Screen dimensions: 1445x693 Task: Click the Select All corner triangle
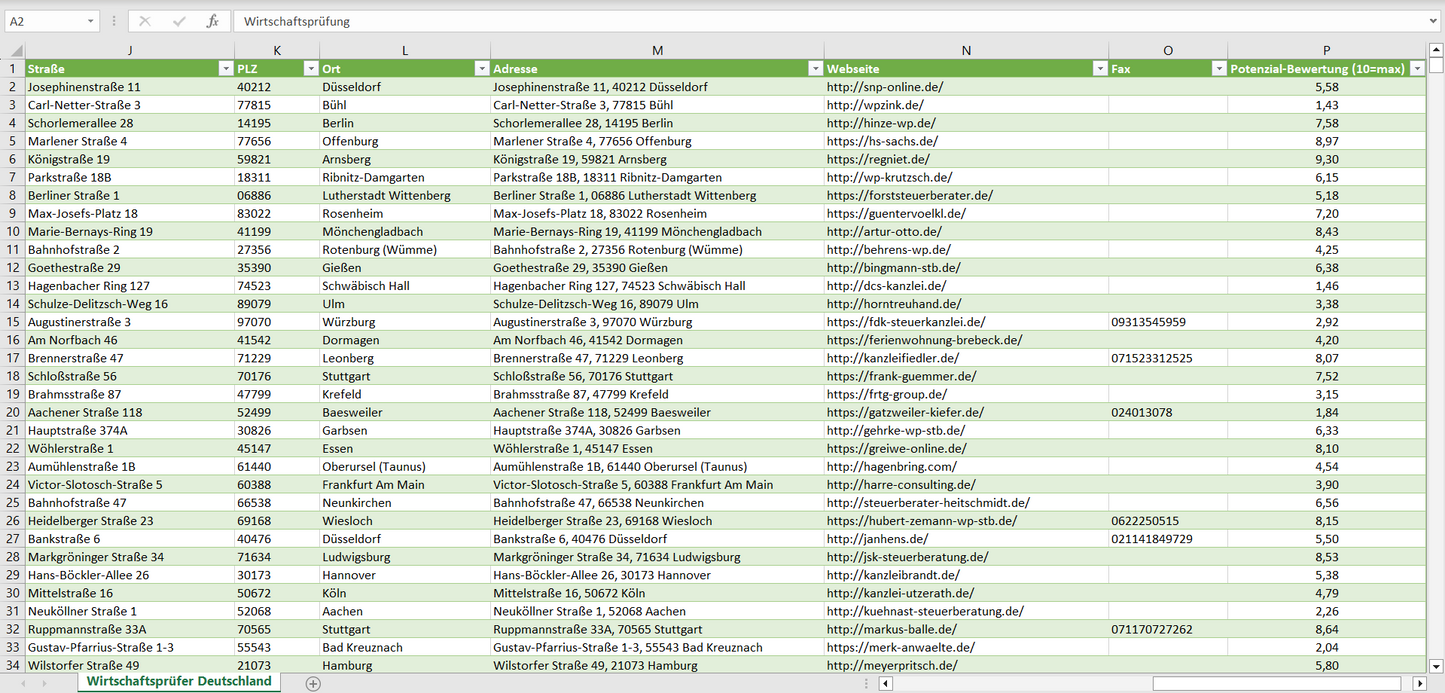(x=13, y=50)
